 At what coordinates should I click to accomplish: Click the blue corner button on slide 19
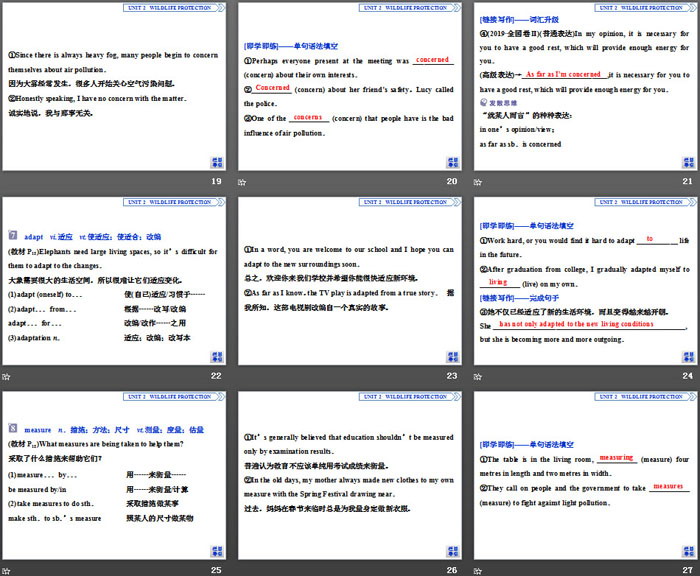(216, 161)
